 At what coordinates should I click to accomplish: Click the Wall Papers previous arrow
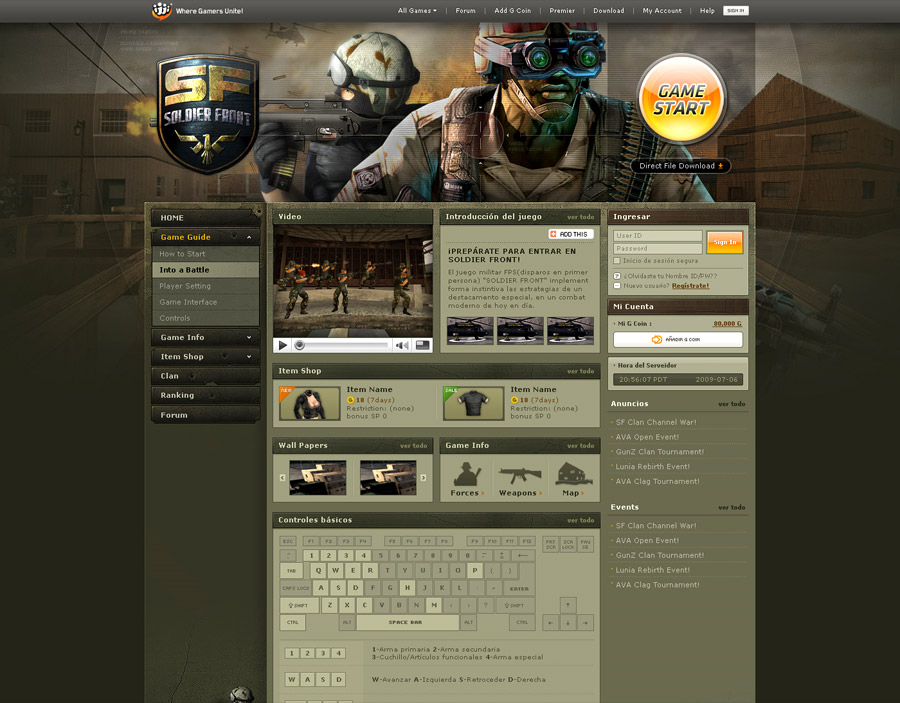(282, 477)
